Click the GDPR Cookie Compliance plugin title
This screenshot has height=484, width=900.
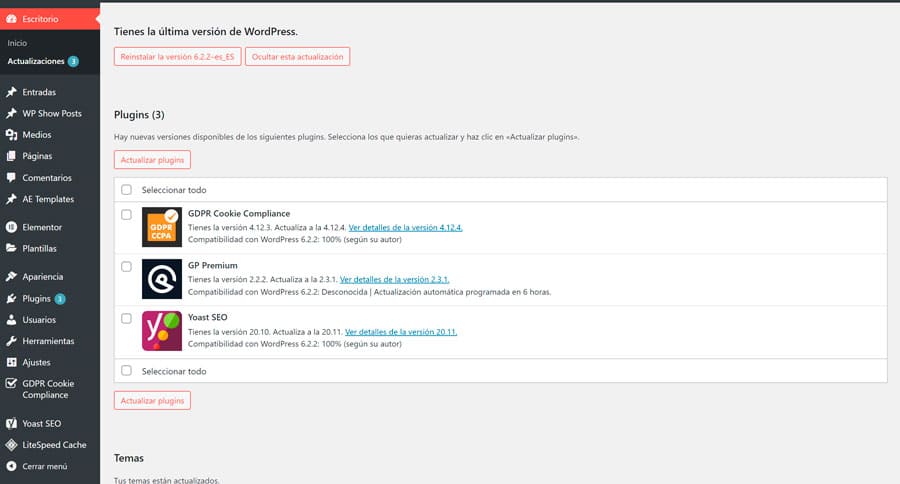(239, 213)
